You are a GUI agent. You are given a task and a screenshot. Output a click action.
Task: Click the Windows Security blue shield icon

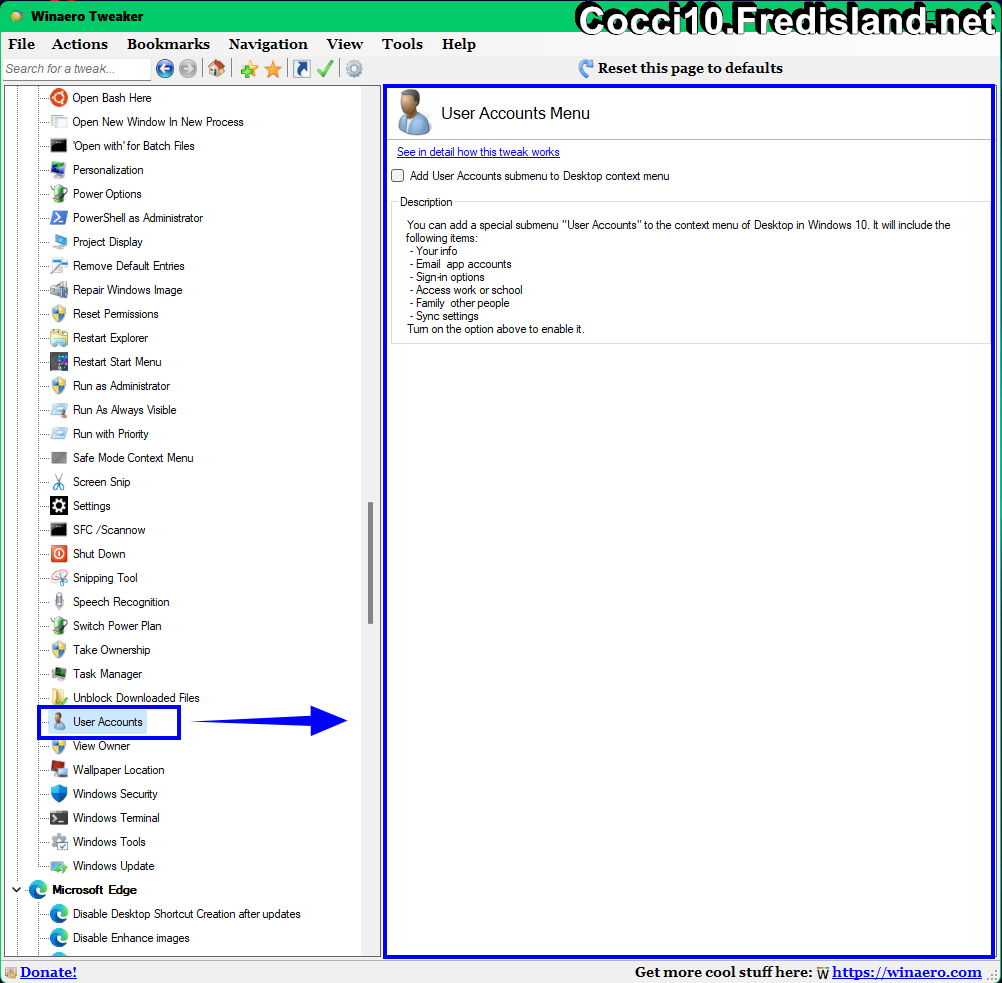[59, 794]
